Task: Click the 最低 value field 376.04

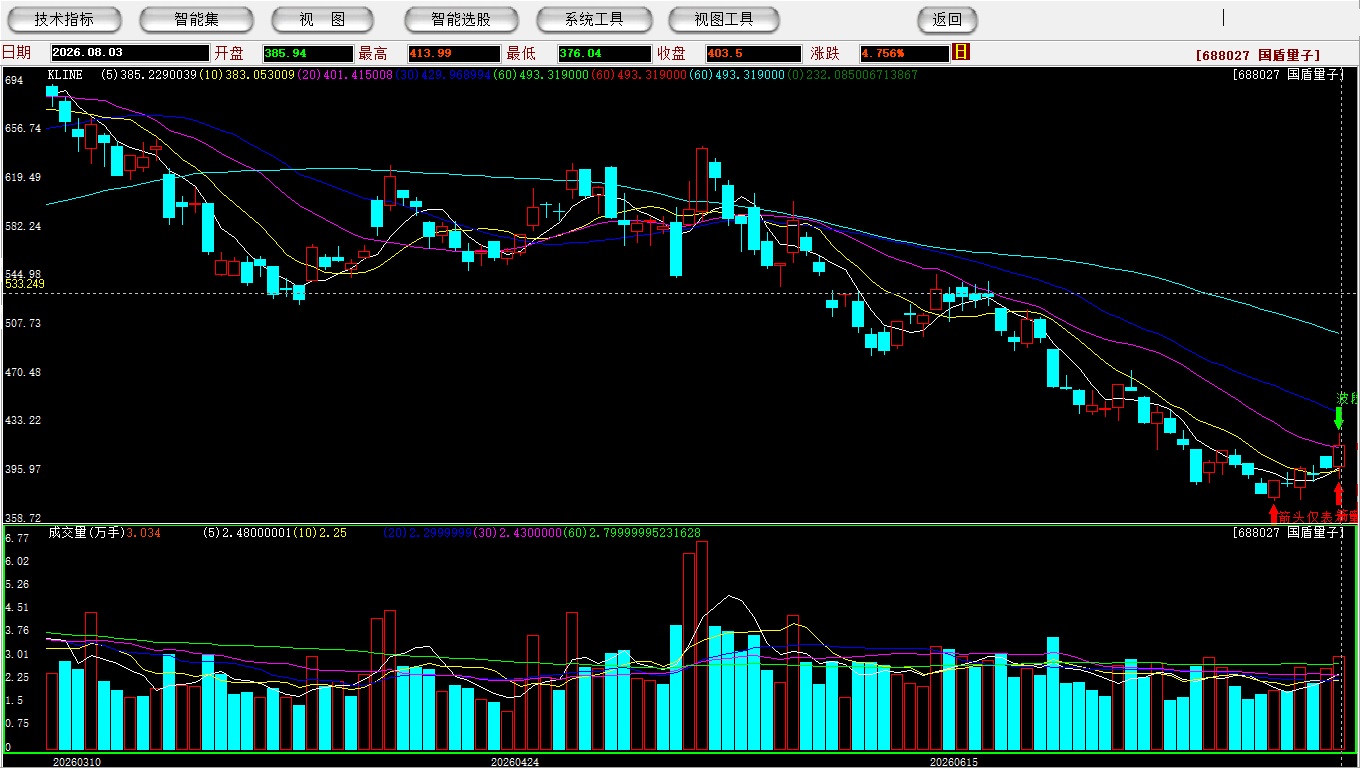Action: 605,53
